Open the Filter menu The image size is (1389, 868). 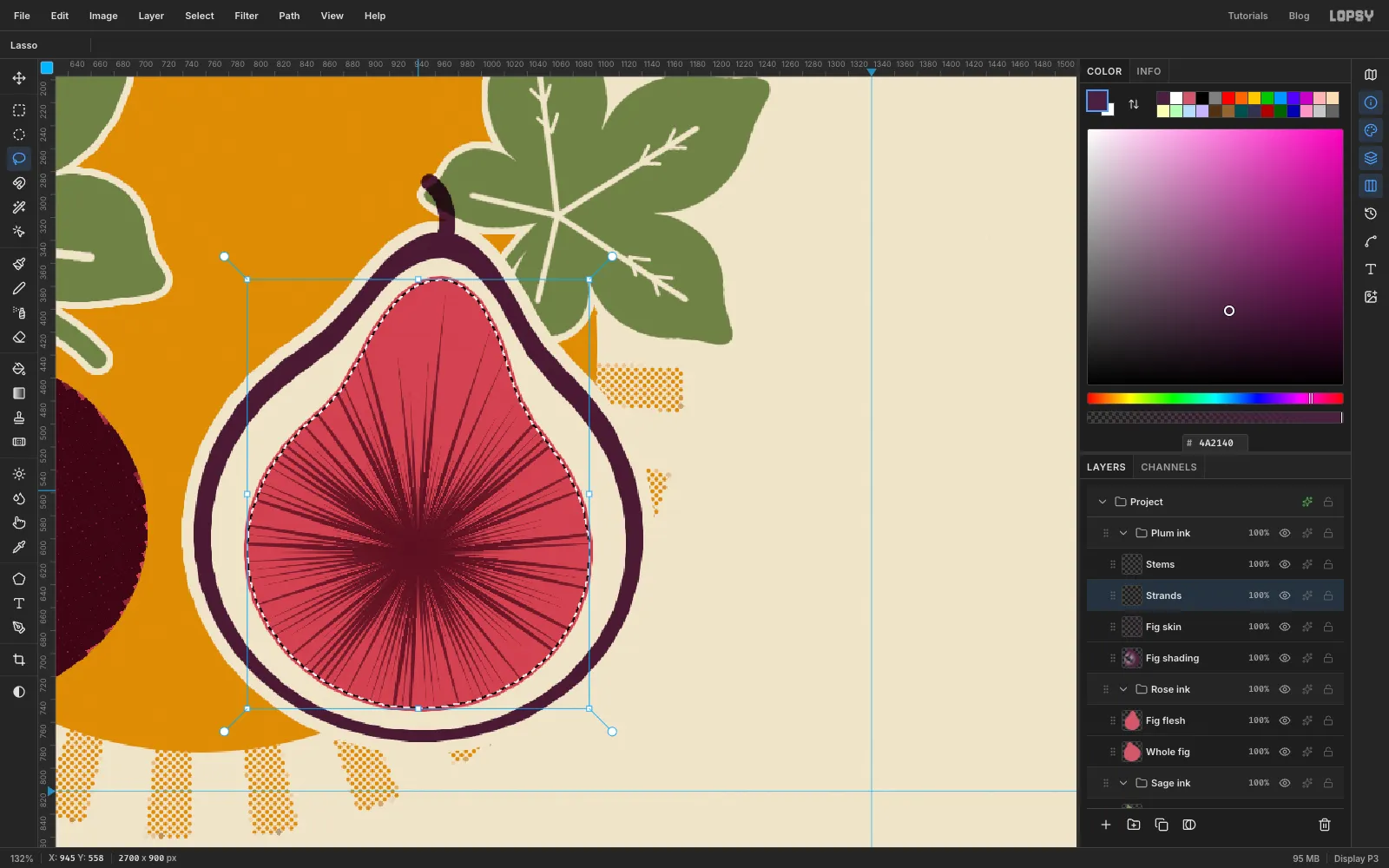point(247,16)
